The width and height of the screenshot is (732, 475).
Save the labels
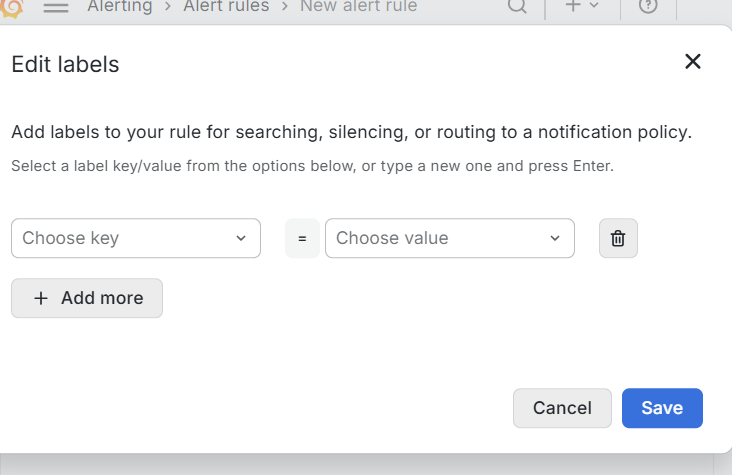click(662, 408)
